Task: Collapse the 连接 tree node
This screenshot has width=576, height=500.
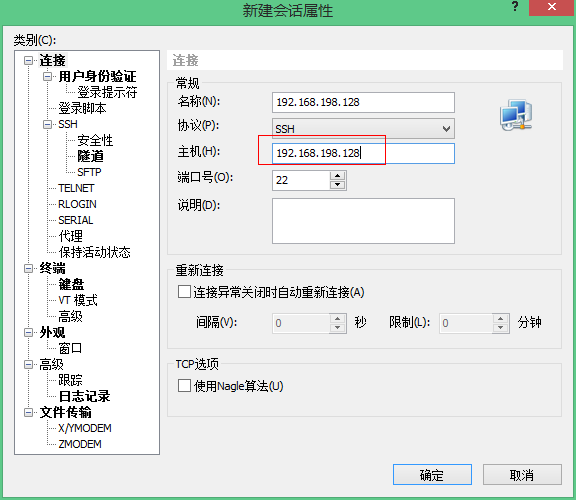Action: [28, 60]
